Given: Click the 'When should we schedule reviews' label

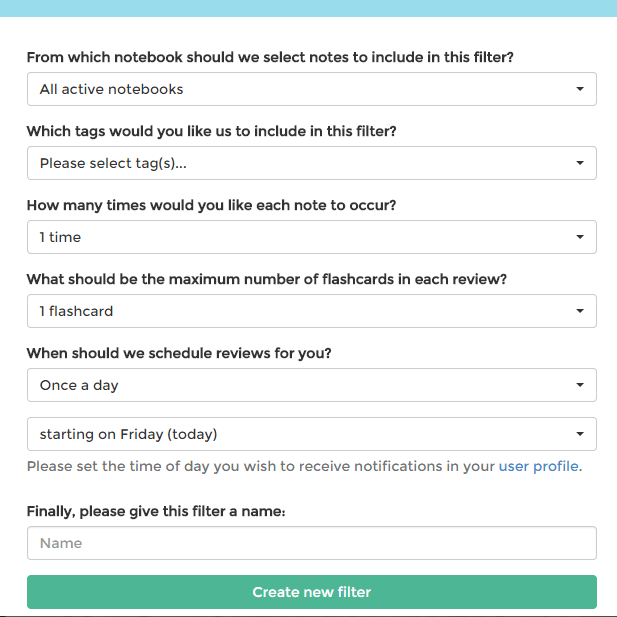Looking at the screenshot, I should coord(179,353).
